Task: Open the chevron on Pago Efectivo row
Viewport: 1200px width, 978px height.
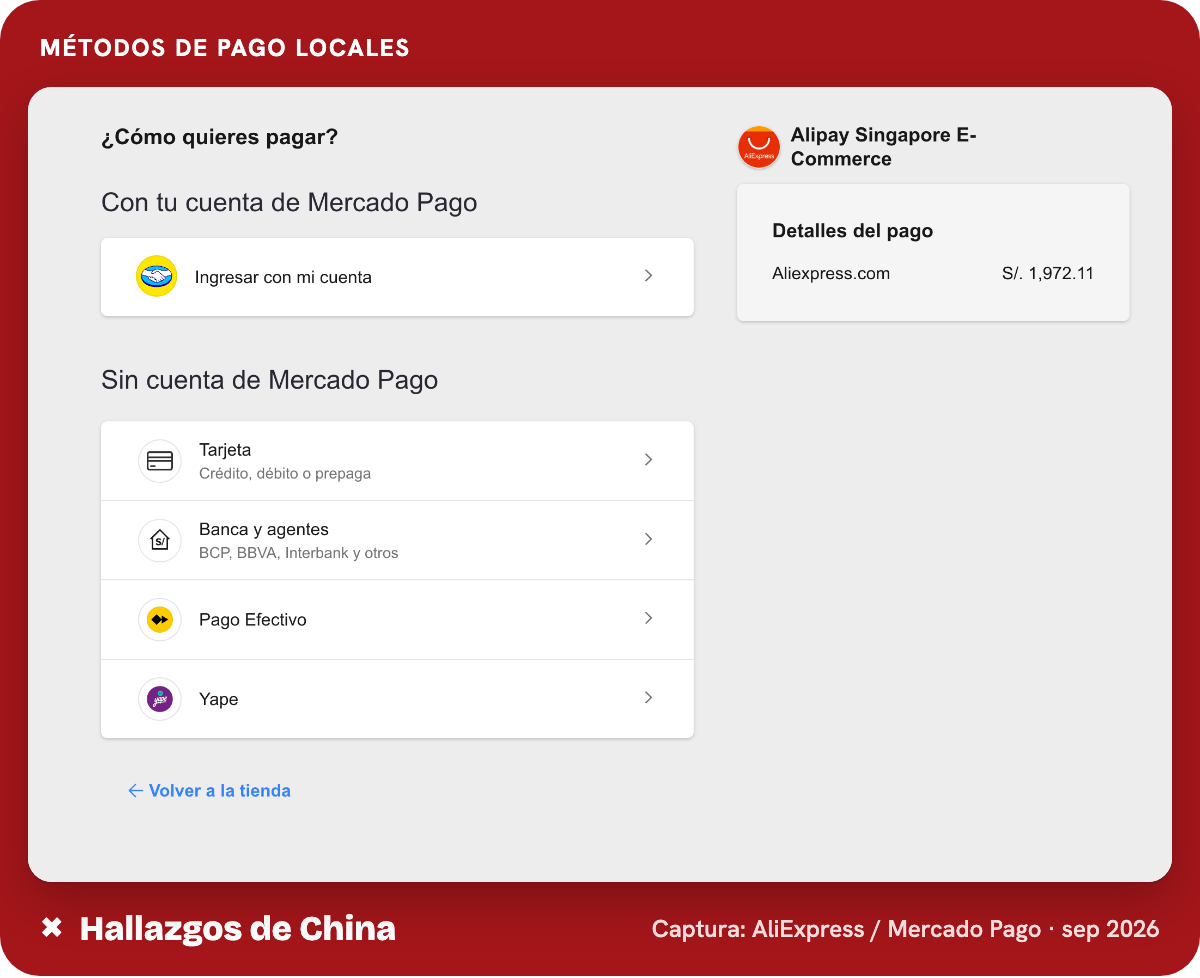Action: (x=649, y=618)
